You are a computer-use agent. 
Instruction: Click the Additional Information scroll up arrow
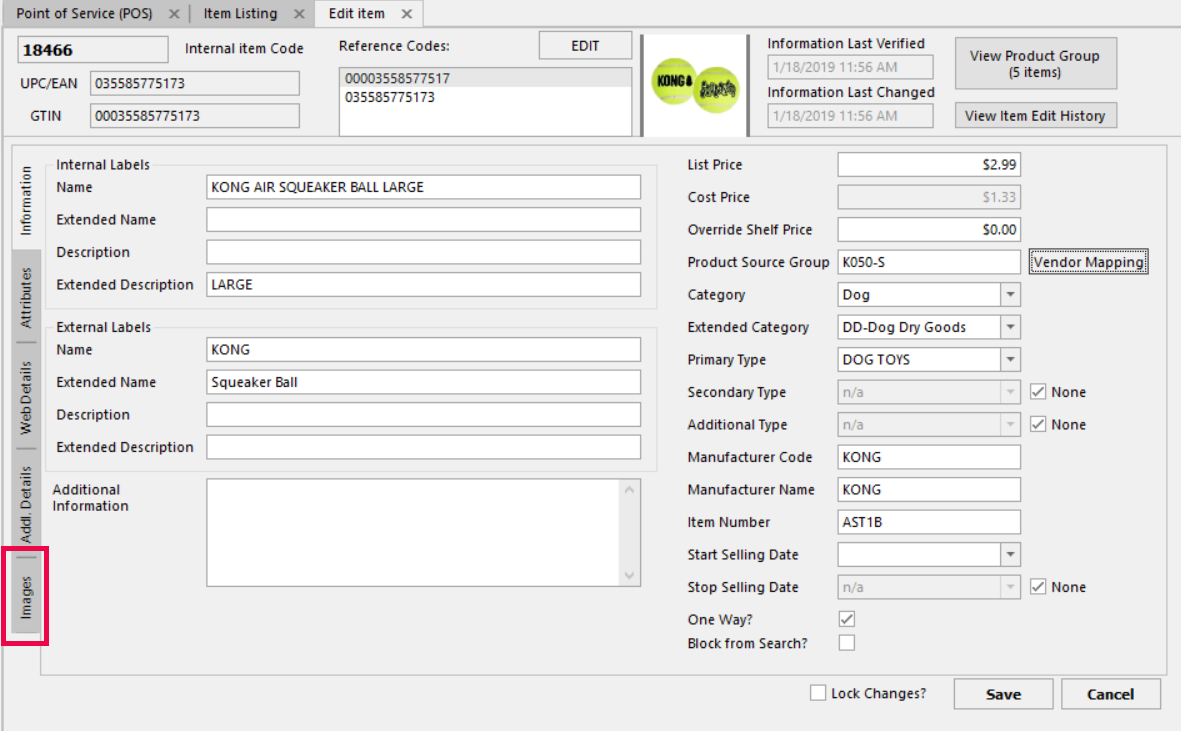point(630,490)
